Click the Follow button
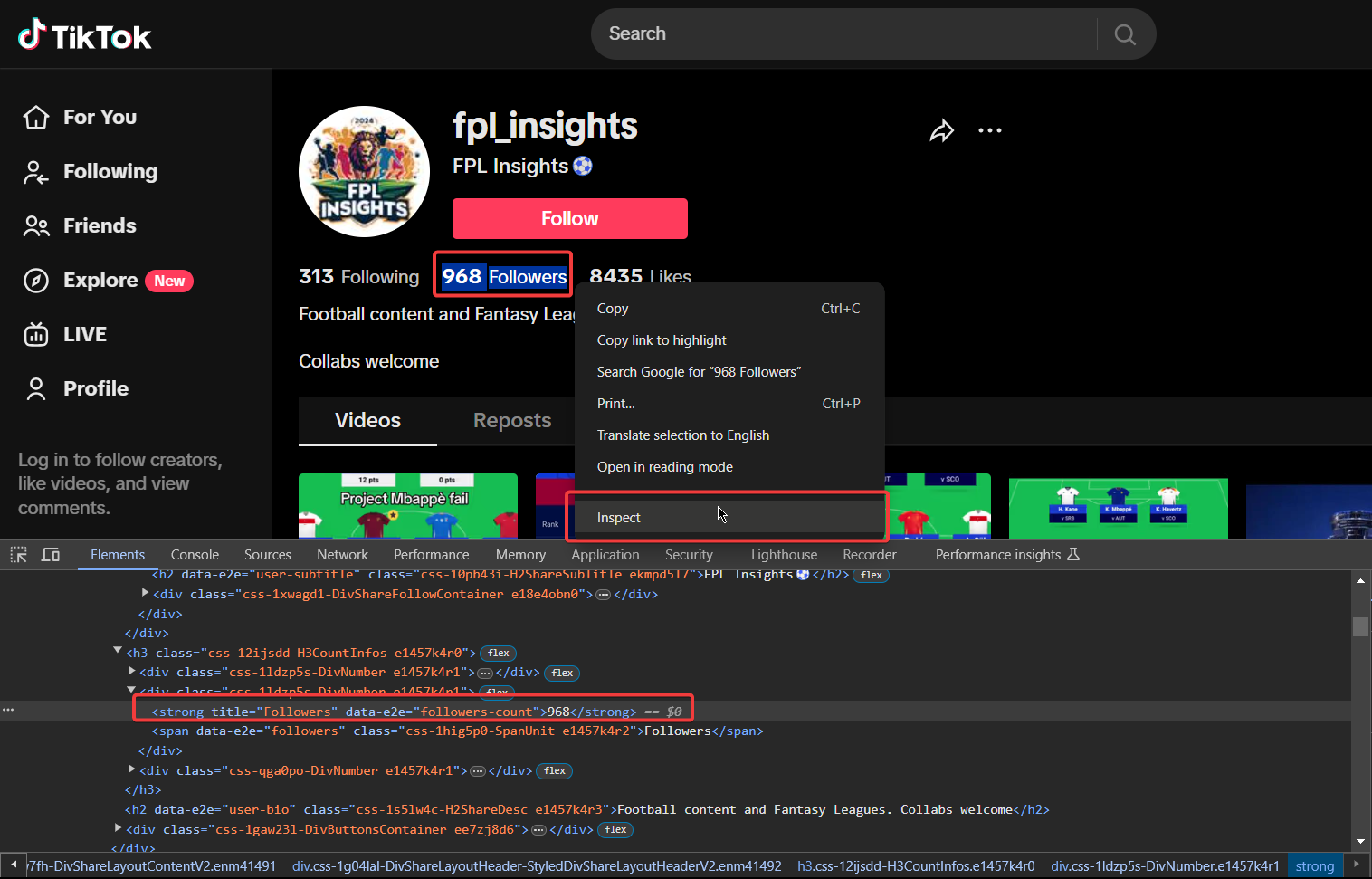 pos(569,218)
